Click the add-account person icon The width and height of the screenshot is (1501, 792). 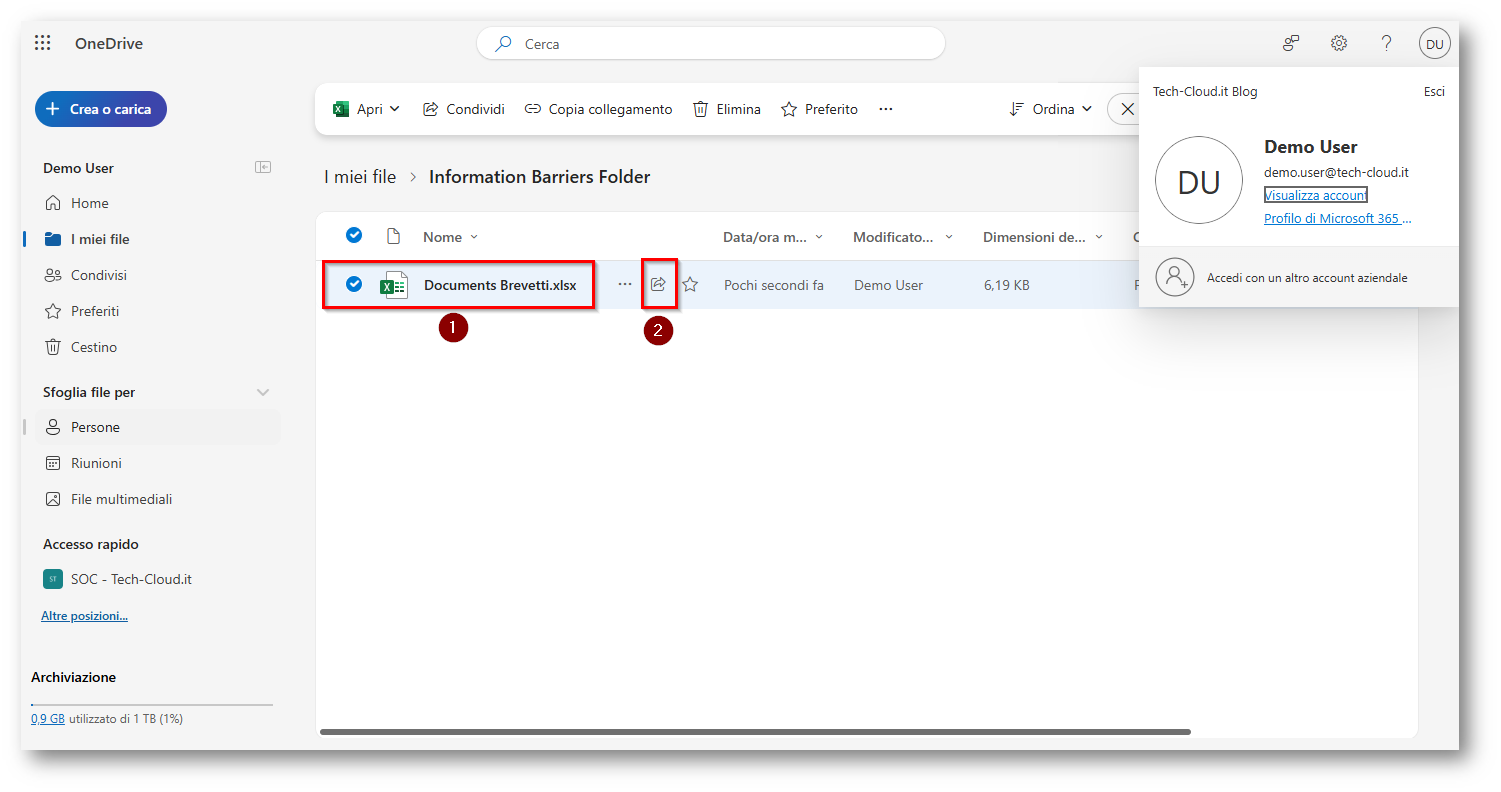(x=1175, y=277)
